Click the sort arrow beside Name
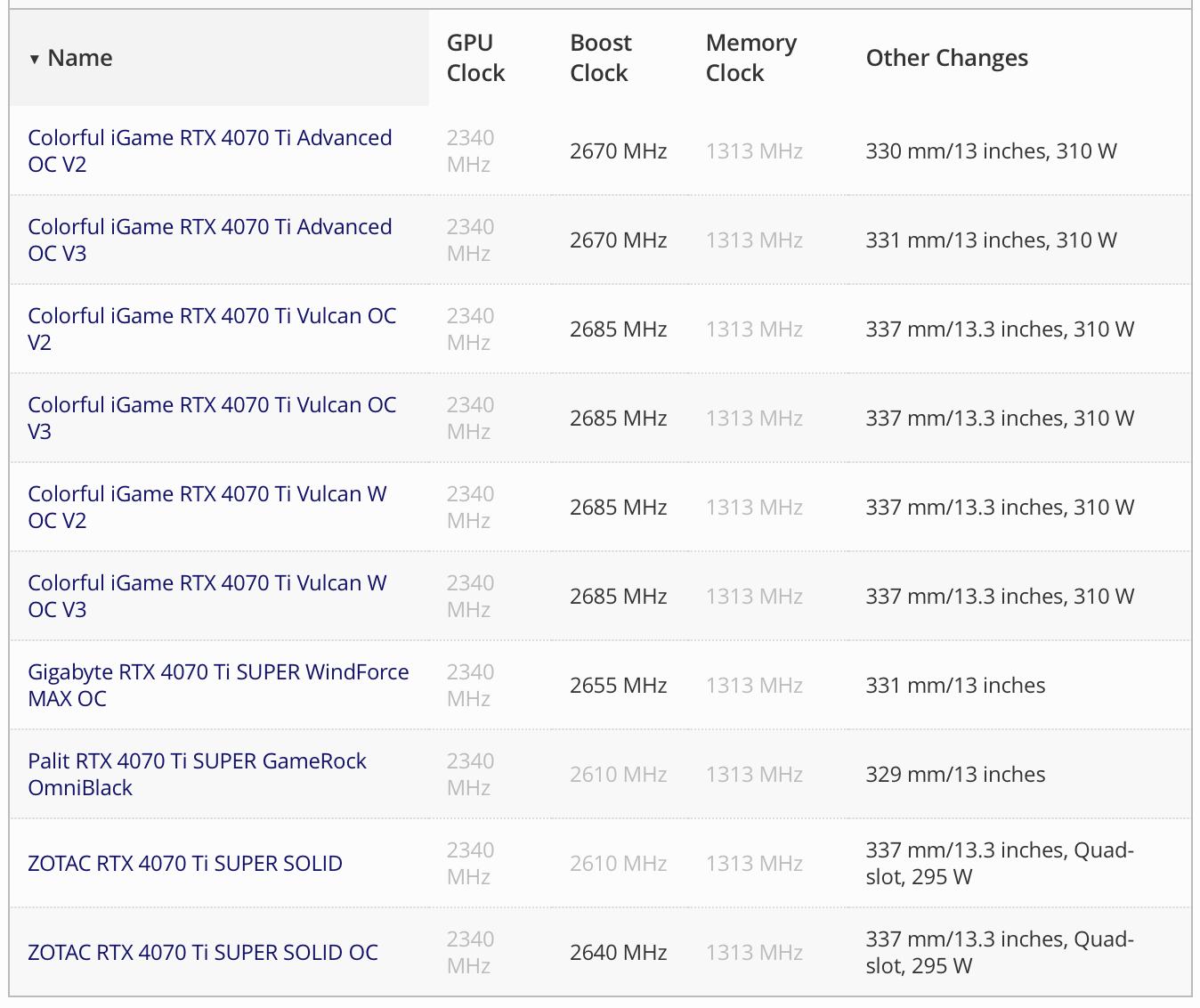Image resolution: width=1200 pixels, height=1008 pixels. pyautogui.click(x=35, y=60)
